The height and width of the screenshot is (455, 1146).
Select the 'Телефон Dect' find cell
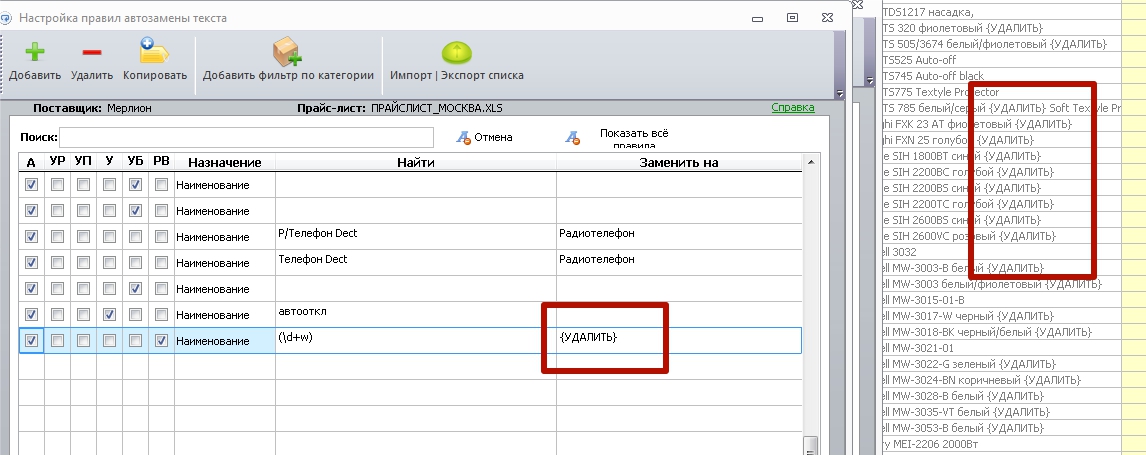coord(416,263)
